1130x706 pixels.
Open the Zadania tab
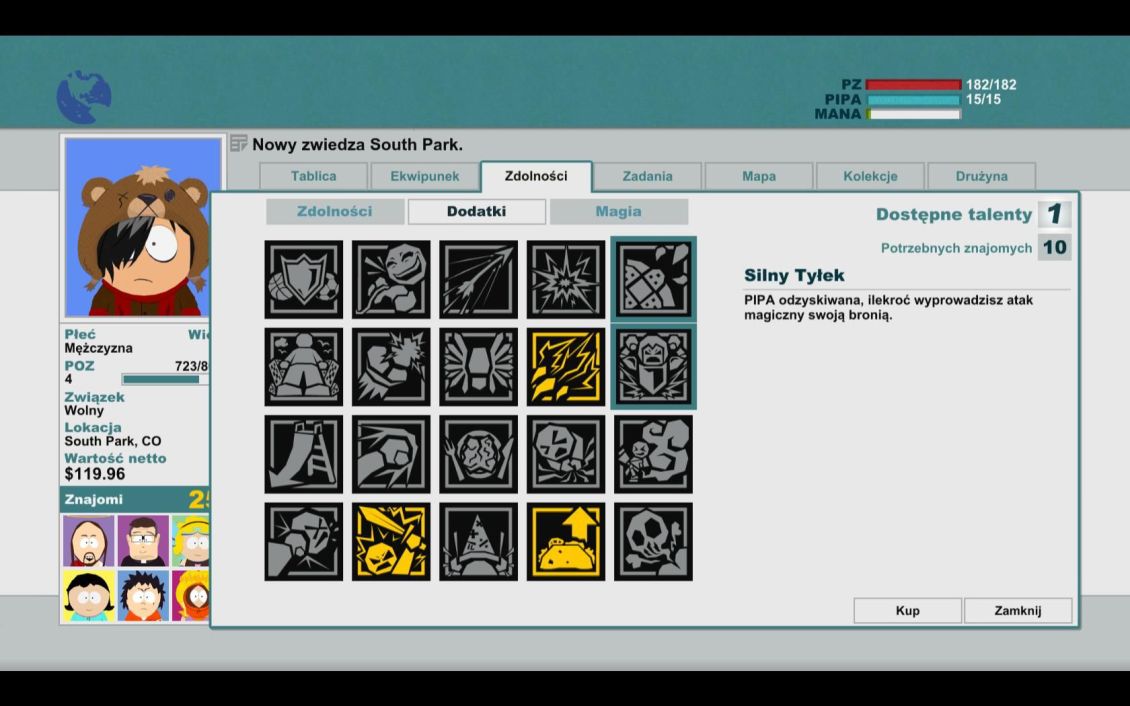(647, 176)
